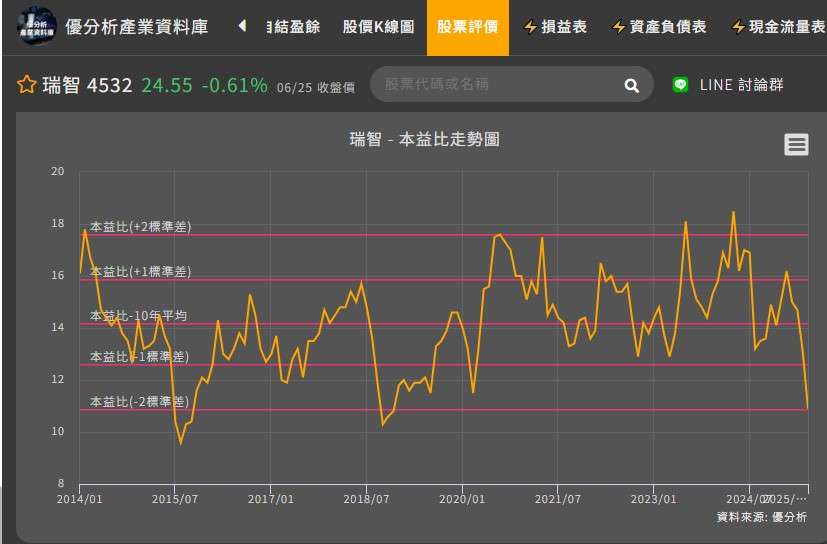Add 瑞智 to favorites with star

point(26,84)
